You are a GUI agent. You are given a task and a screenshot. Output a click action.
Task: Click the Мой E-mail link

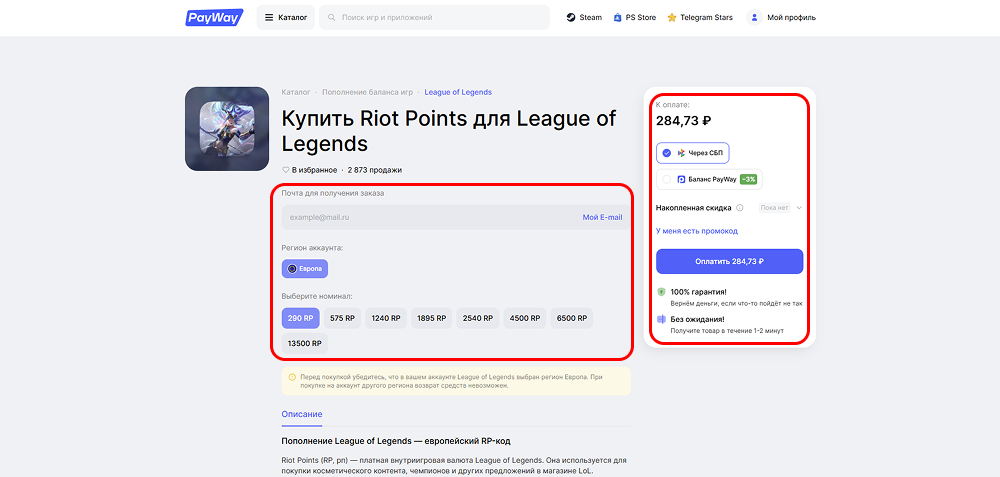click(x=602, y=217)
